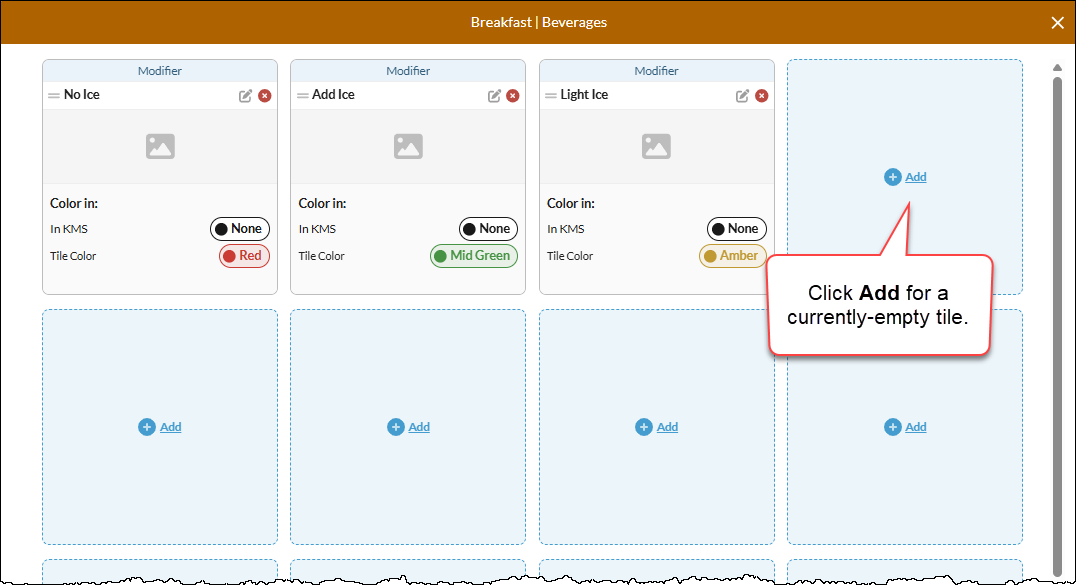This screenshot has height=585, width=1076.
Task: Select the Light Ice drag handle
Action: point(550,95)
